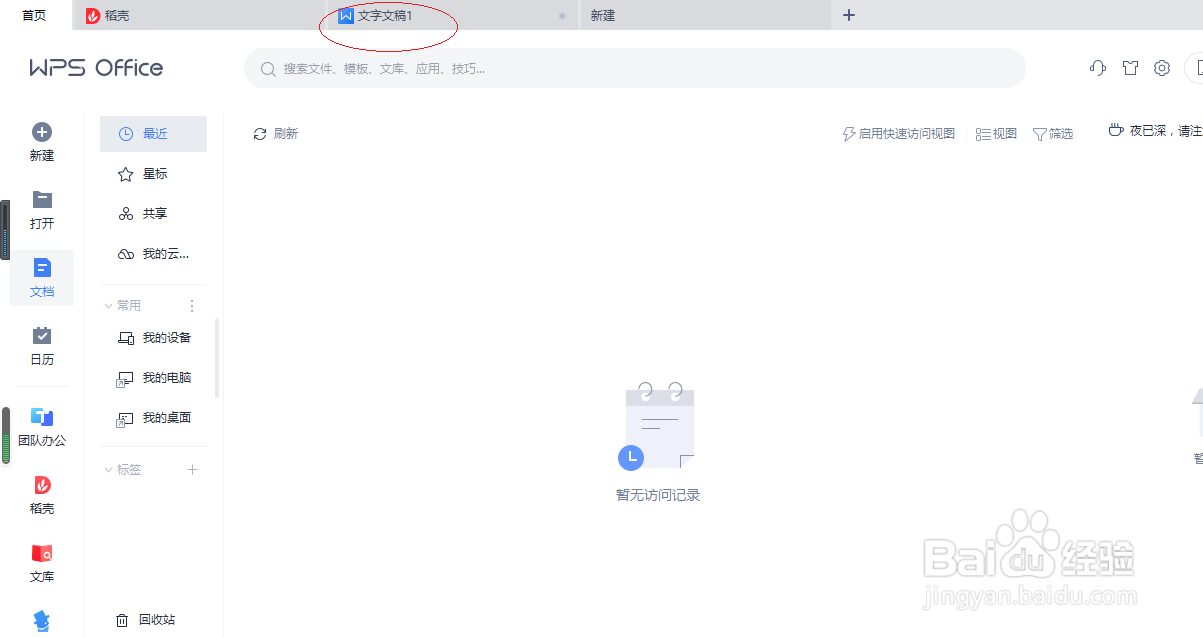Click the settings gear icon

click(x=1161, y=67)
